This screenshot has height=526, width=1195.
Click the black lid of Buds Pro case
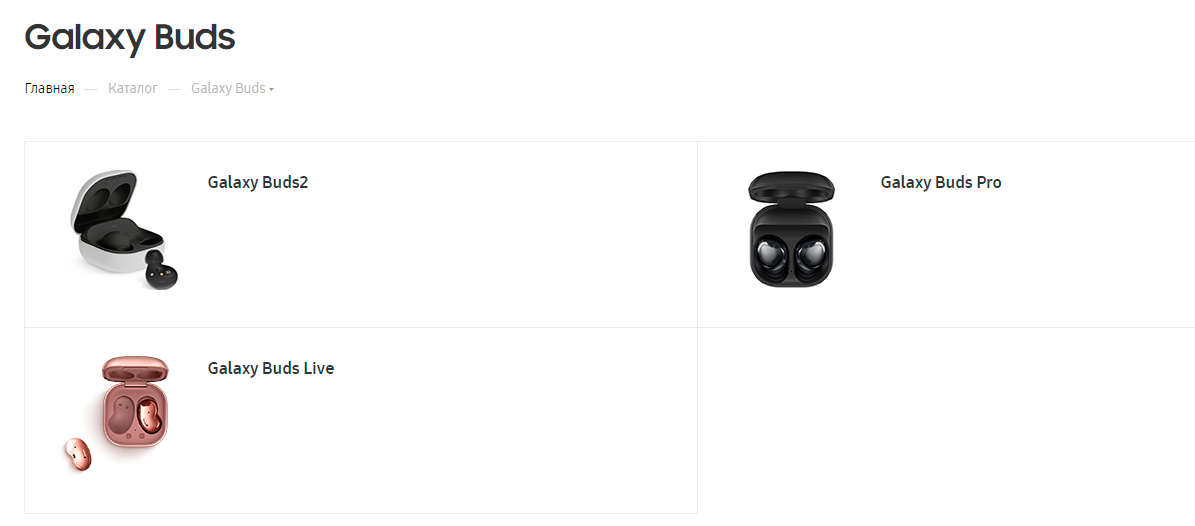(791, 186)
